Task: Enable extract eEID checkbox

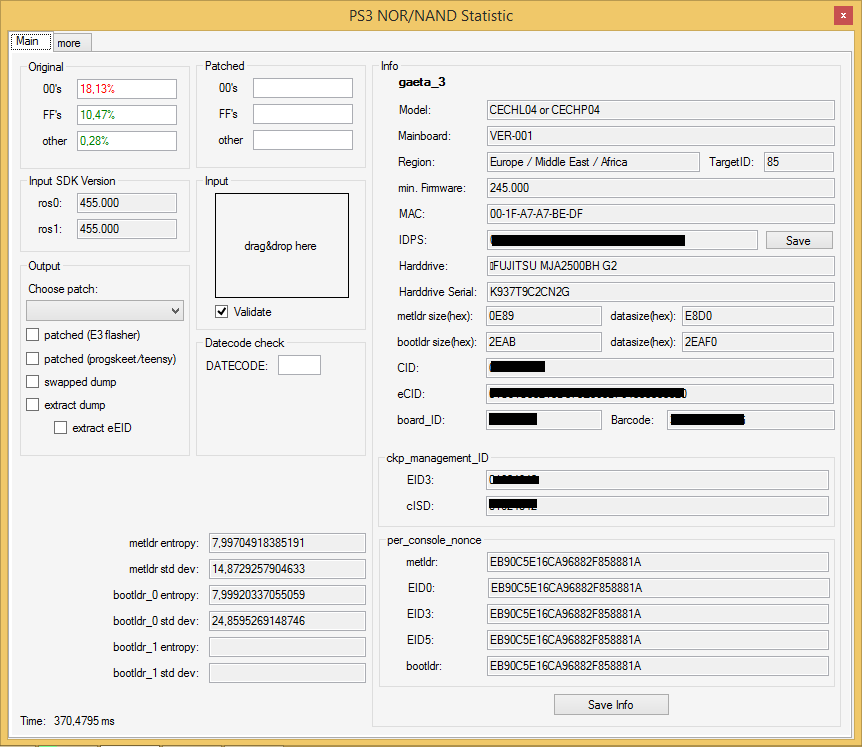Action: 61,428
